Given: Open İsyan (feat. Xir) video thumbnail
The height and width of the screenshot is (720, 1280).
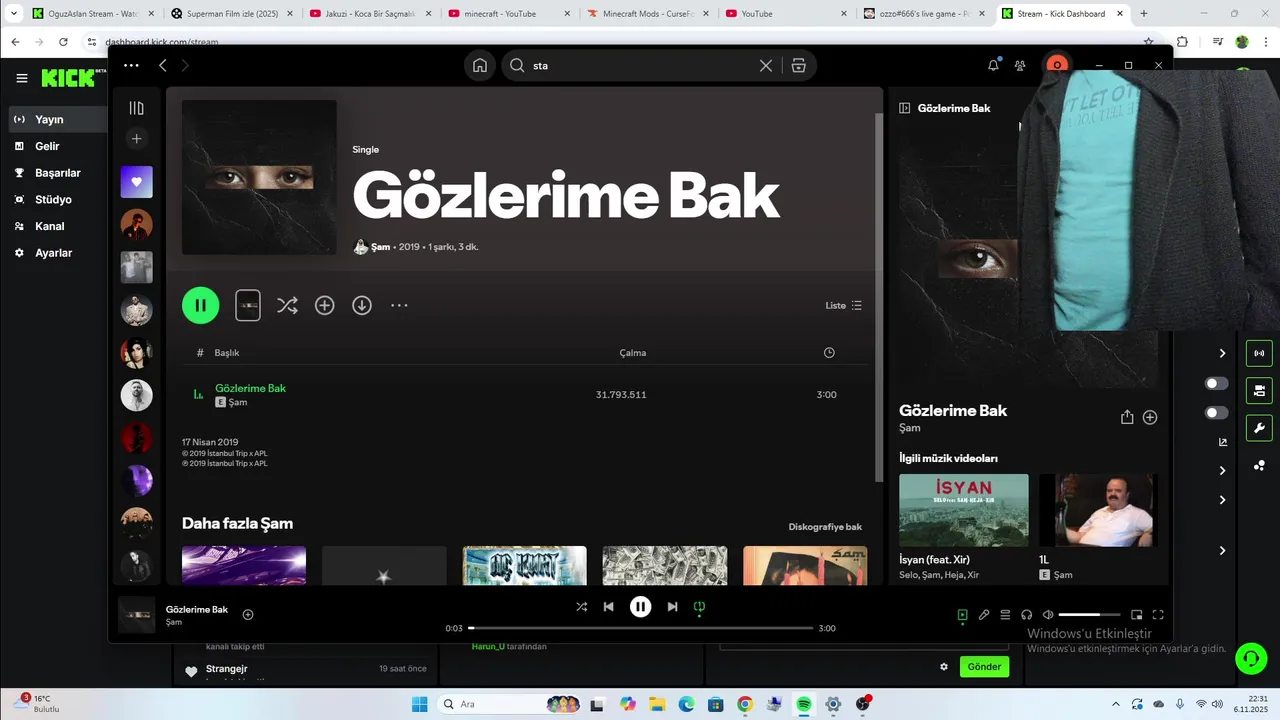Looking at the screenshot, I should coord(964,510).
